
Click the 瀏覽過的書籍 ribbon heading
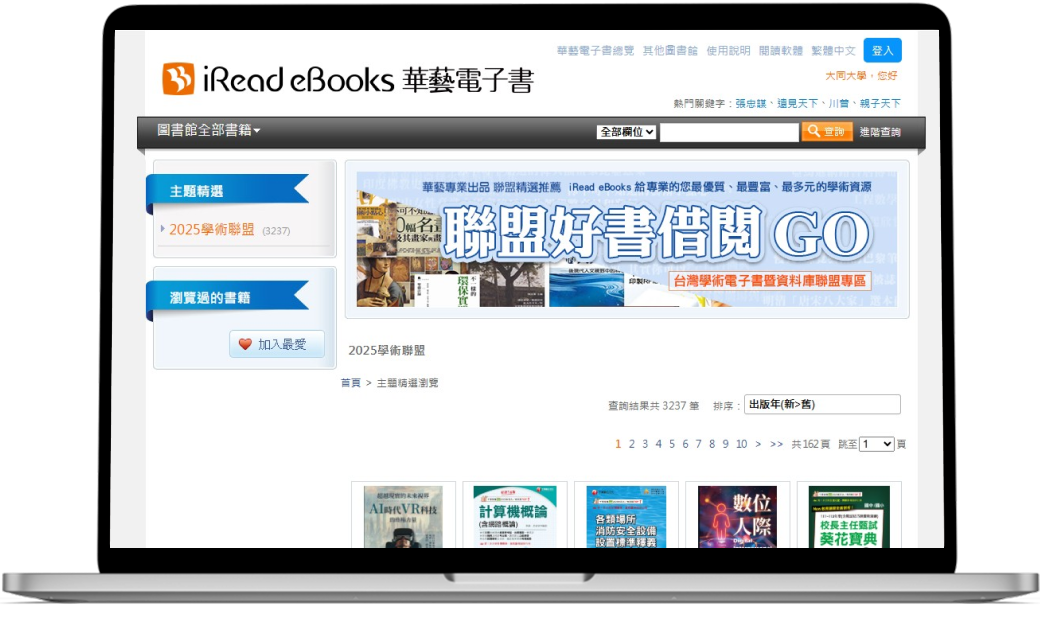coord(228,297)
